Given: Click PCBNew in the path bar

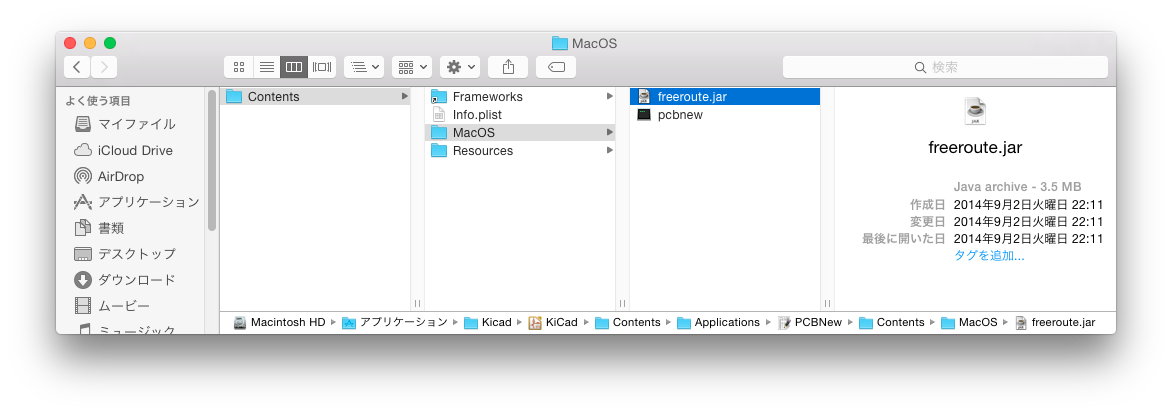Looking at the screenshot, I should 810,322.
